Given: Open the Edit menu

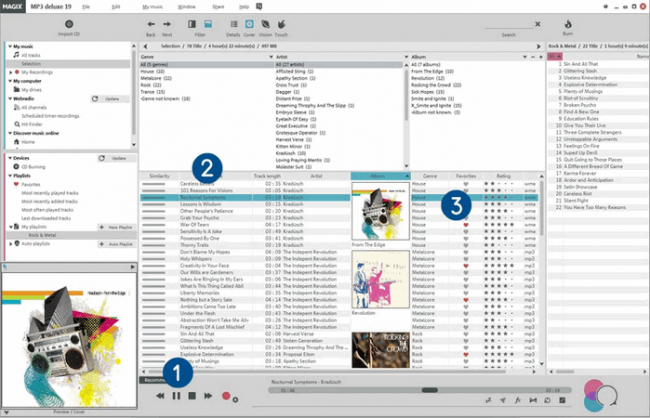Looking at the screenshot, I should click(x=116, y=7).
